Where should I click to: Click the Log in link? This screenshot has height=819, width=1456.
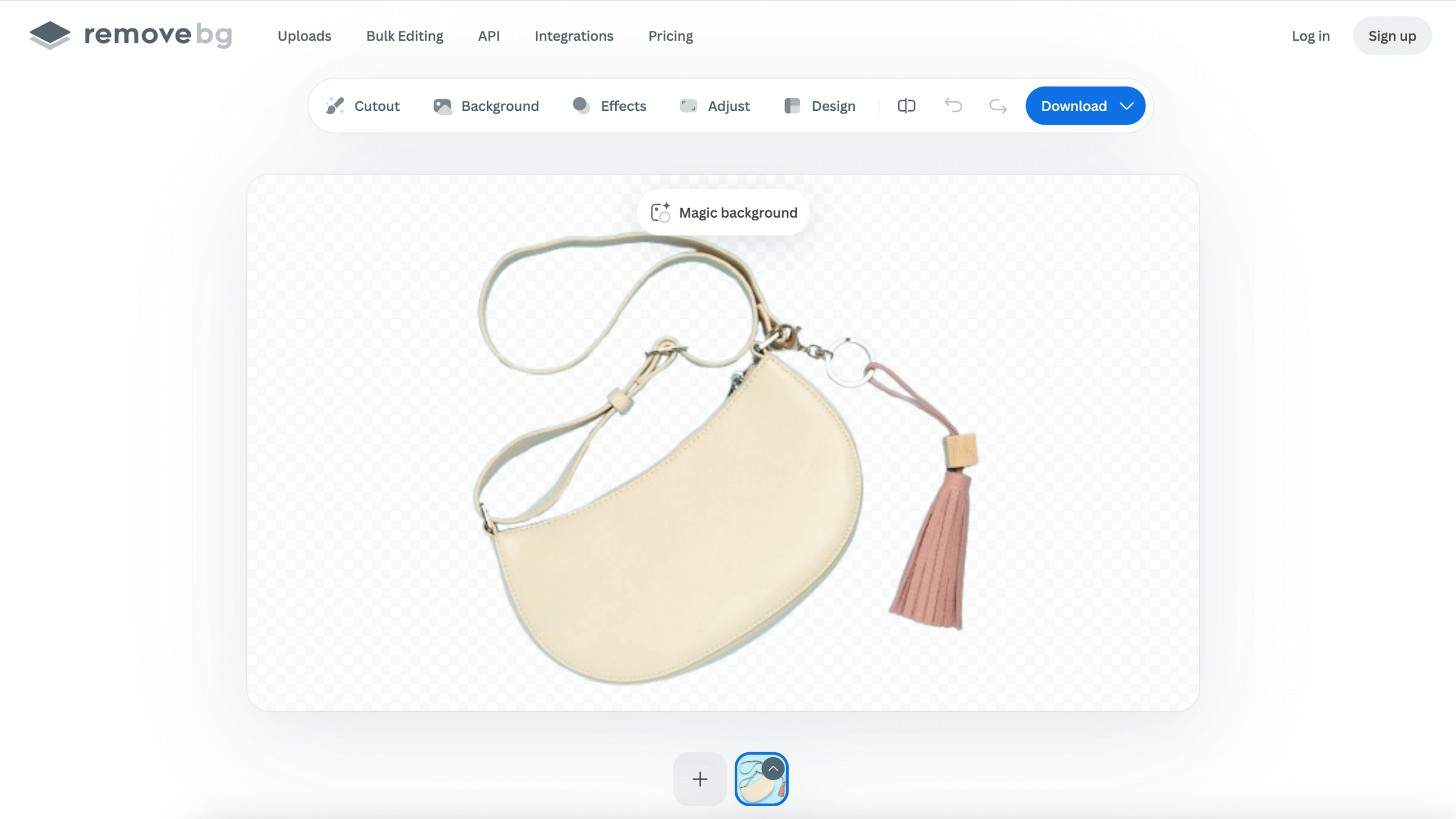click(1310, 36)
